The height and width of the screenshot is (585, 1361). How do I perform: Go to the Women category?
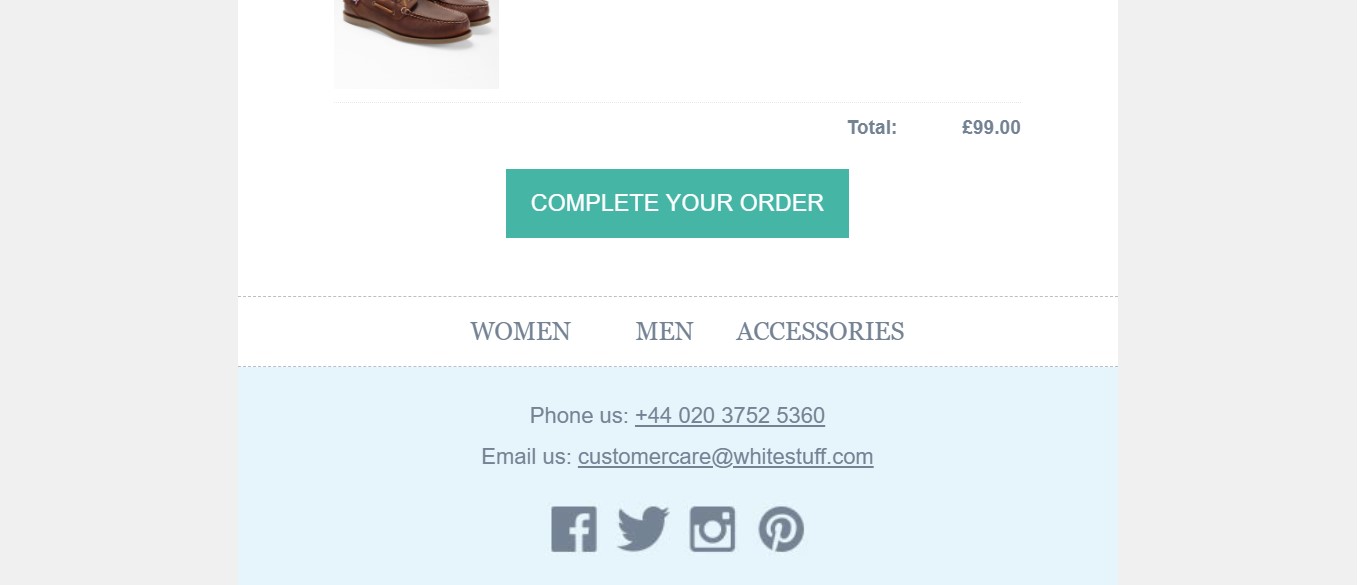pos(520,331)
